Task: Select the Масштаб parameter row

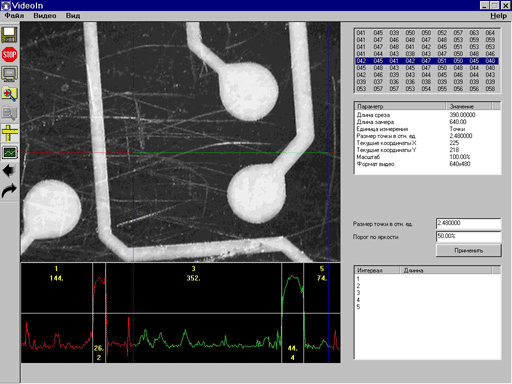Action: click(x=427, y=157)
